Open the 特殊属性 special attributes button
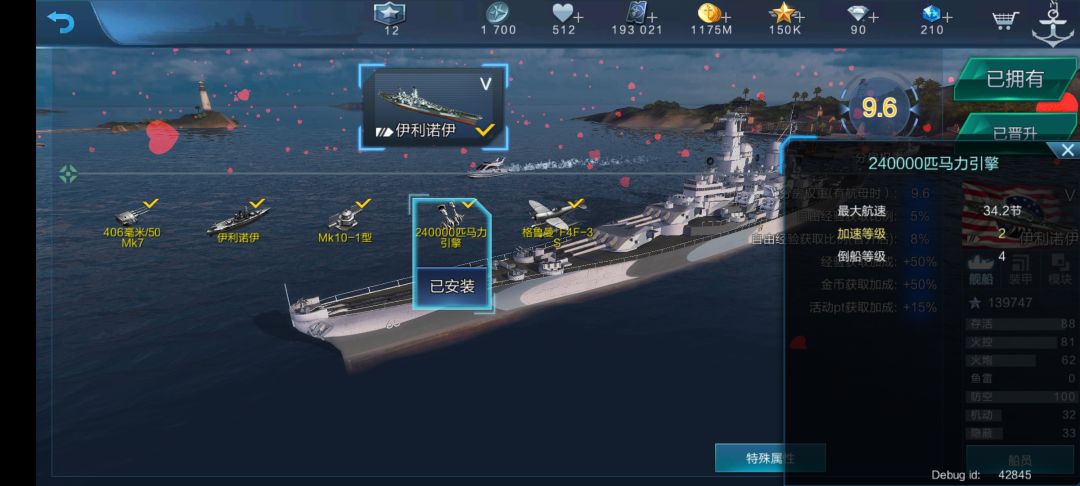 [769, 458]
